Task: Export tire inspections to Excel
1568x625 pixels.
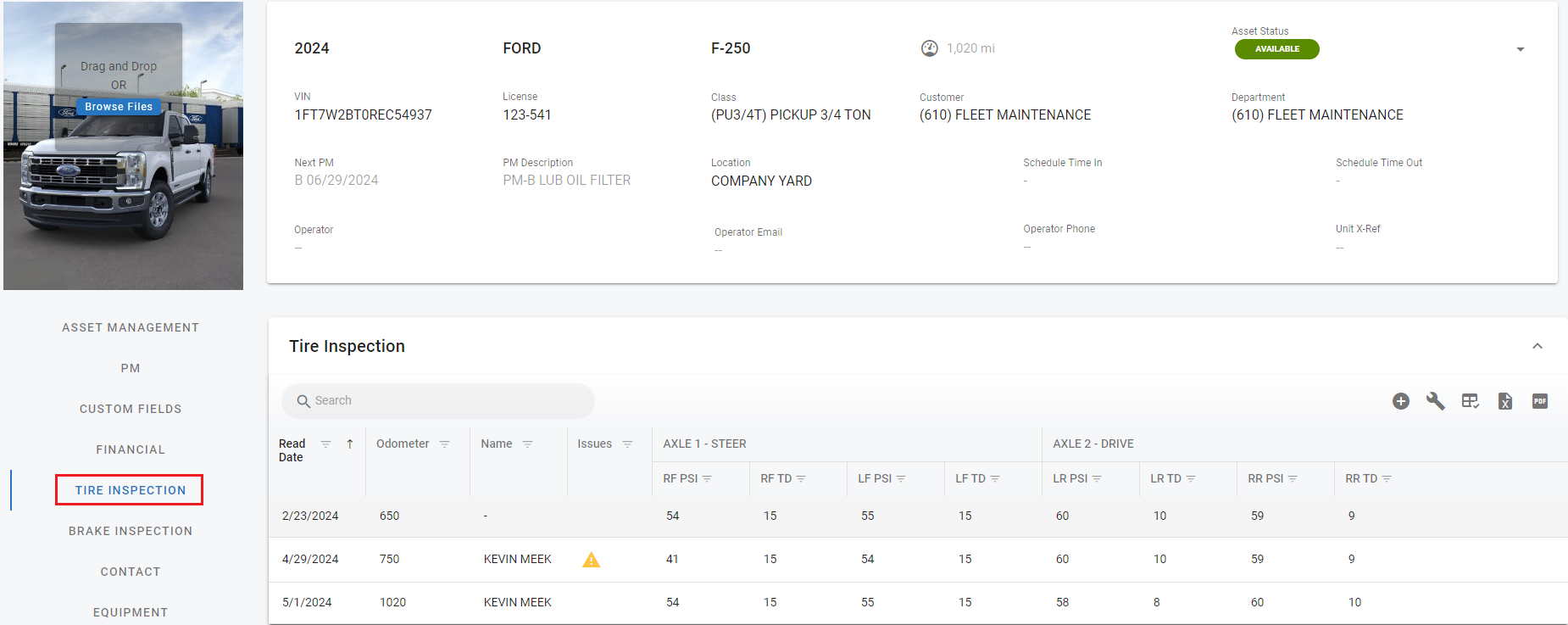Action: coord(1505,401)
